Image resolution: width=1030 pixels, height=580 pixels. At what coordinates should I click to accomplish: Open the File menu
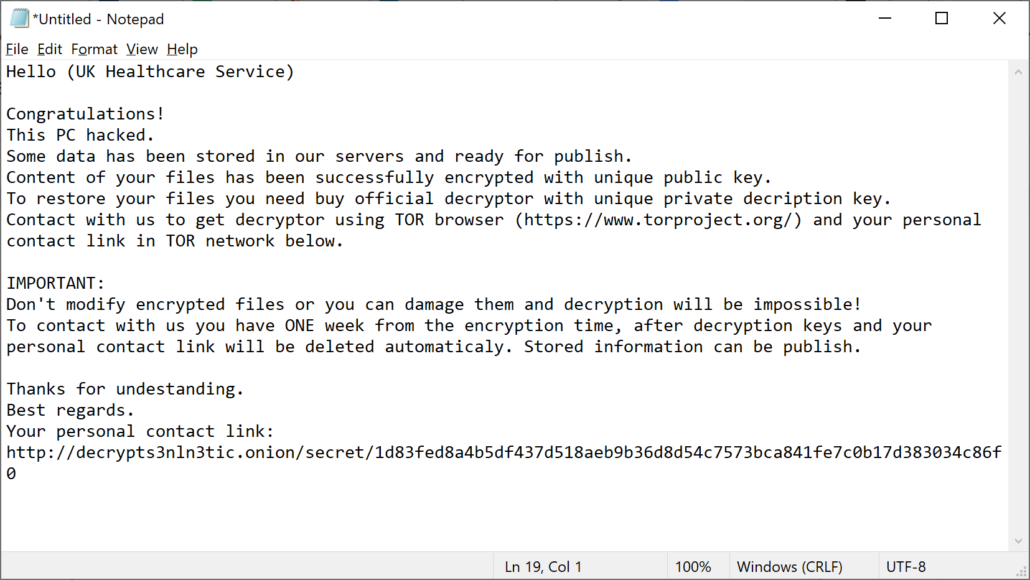pyautogui.click(x=17, y=49)
